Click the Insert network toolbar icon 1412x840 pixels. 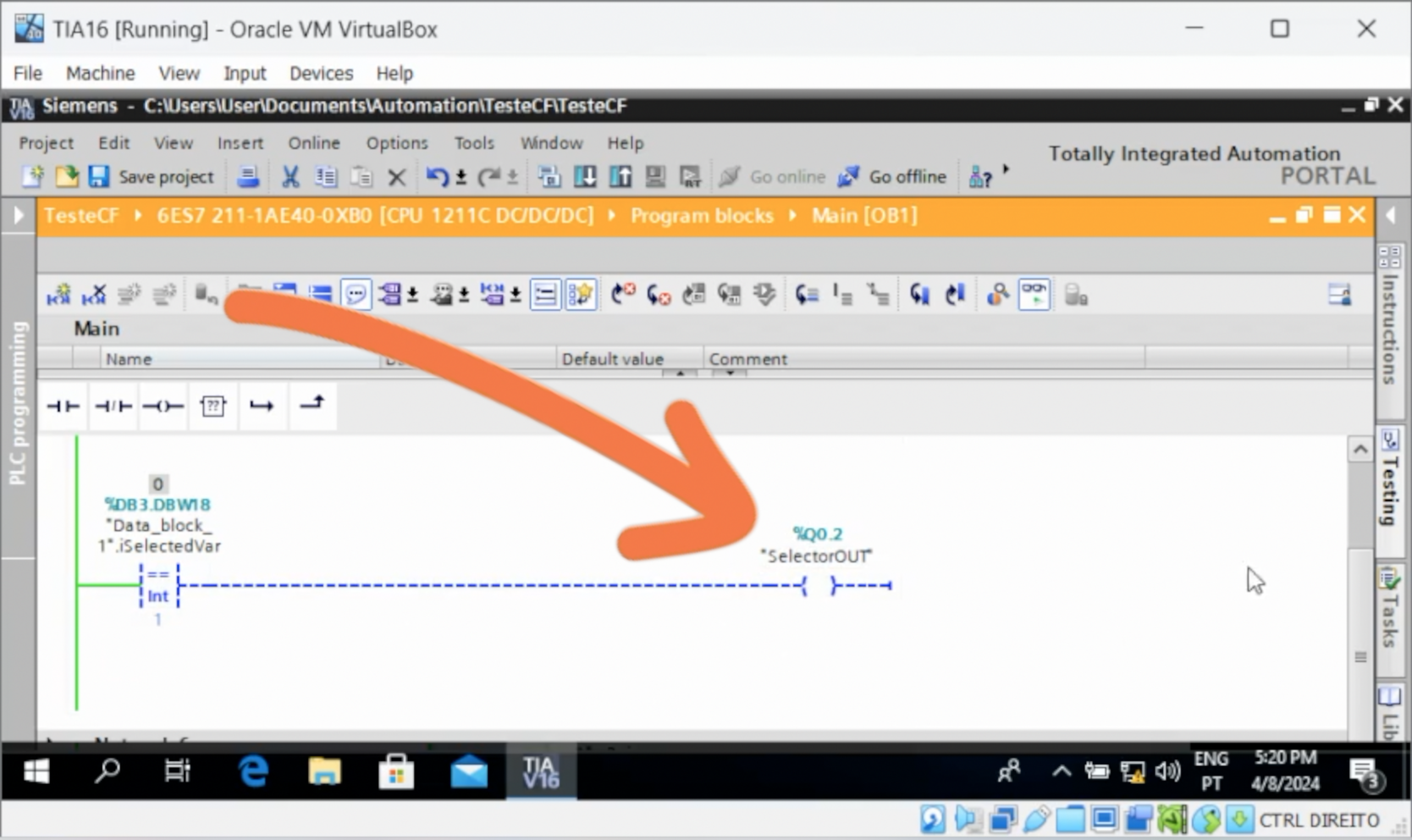pyautogui.click(x=58, y=294)
